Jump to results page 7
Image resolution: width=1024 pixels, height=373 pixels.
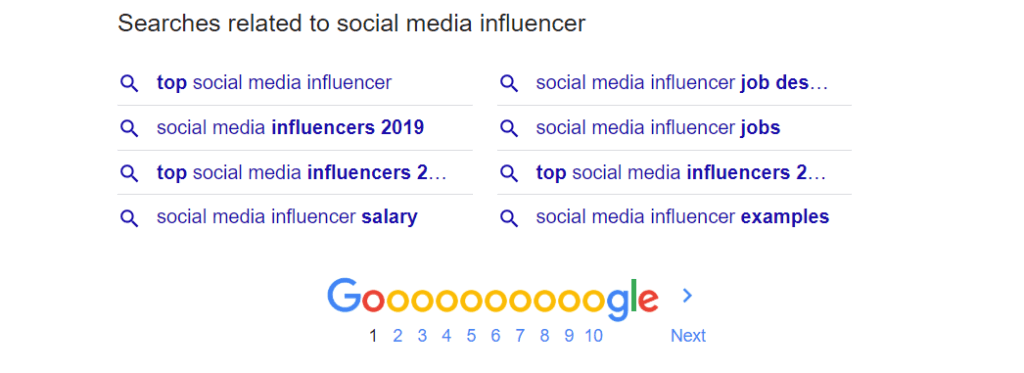pyautogui.click(x=520, y=336)
